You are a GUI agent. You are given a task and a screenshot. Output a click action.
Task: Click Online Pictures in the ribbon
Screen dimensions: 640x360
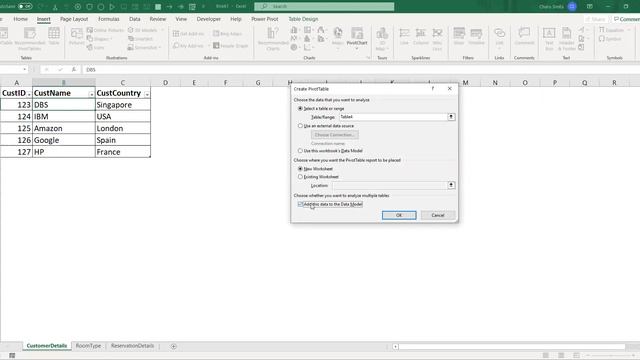click(105, 30)
